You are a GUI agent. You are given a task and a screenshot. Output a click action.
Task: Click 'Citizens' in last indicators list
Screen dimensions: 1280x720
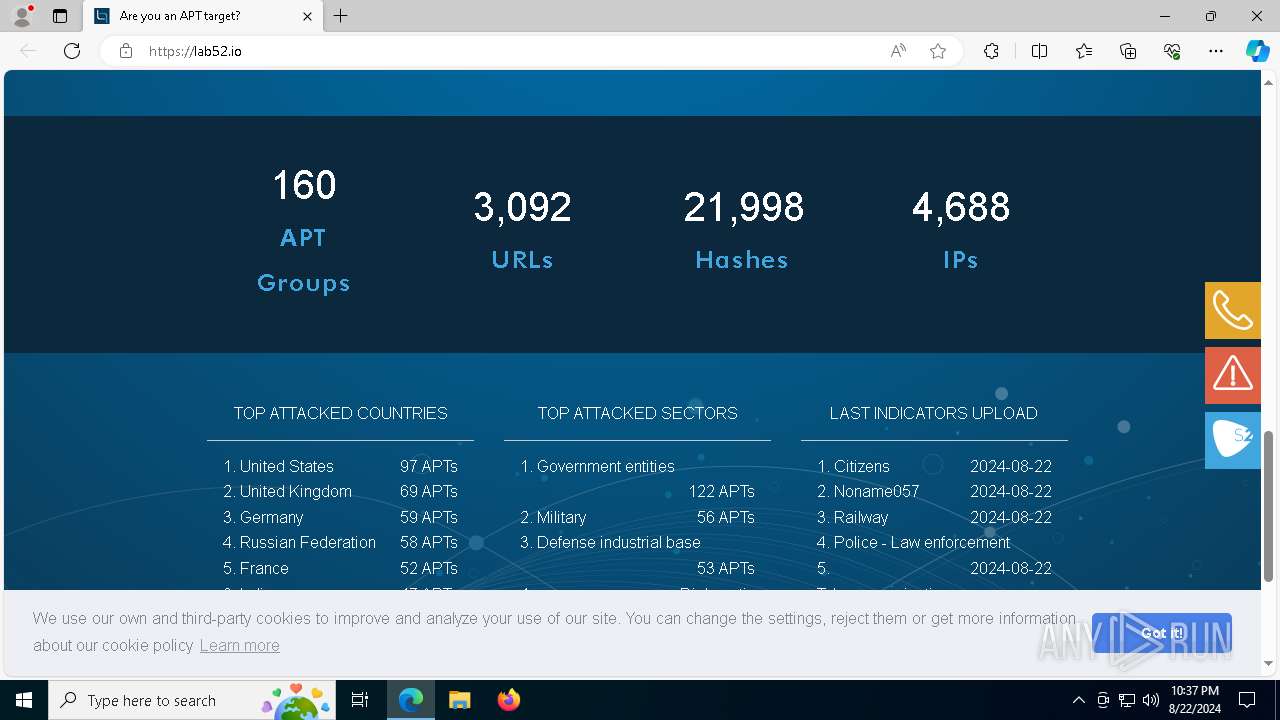(861, 466)
